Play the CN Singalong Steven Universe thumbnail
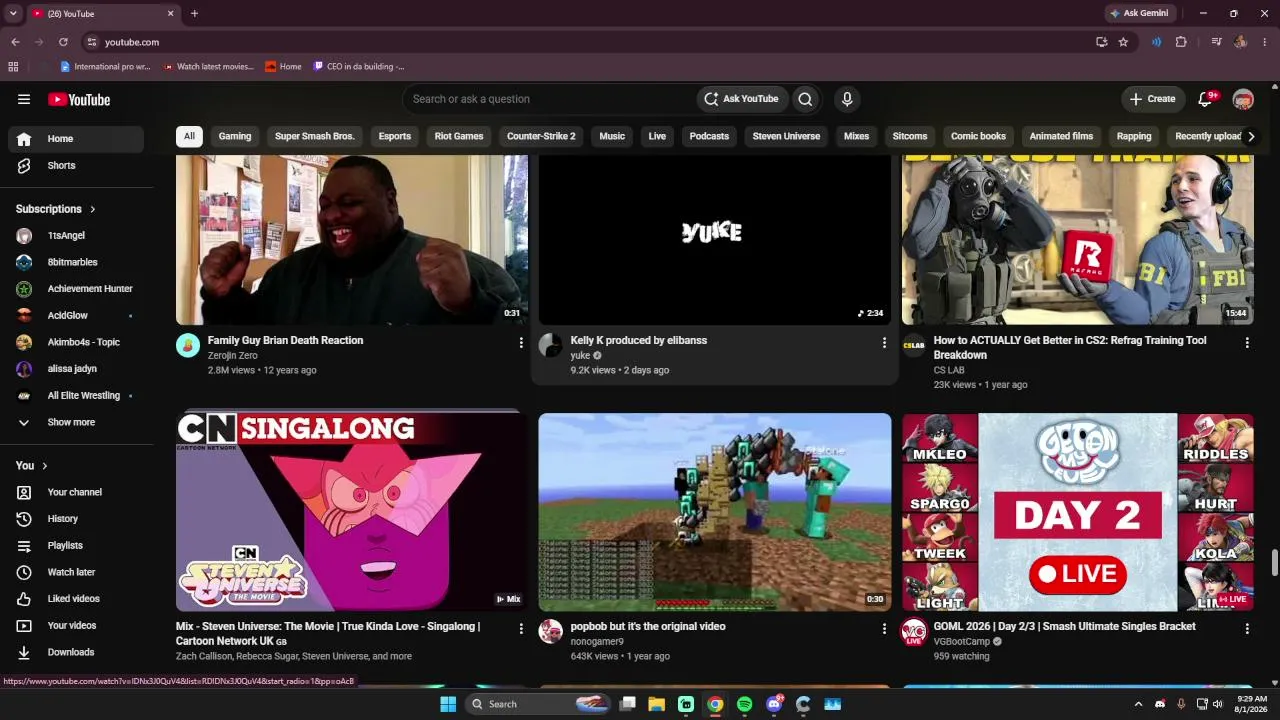The height and width of the screenshot is (720, 1280). (x=352, y=512)
